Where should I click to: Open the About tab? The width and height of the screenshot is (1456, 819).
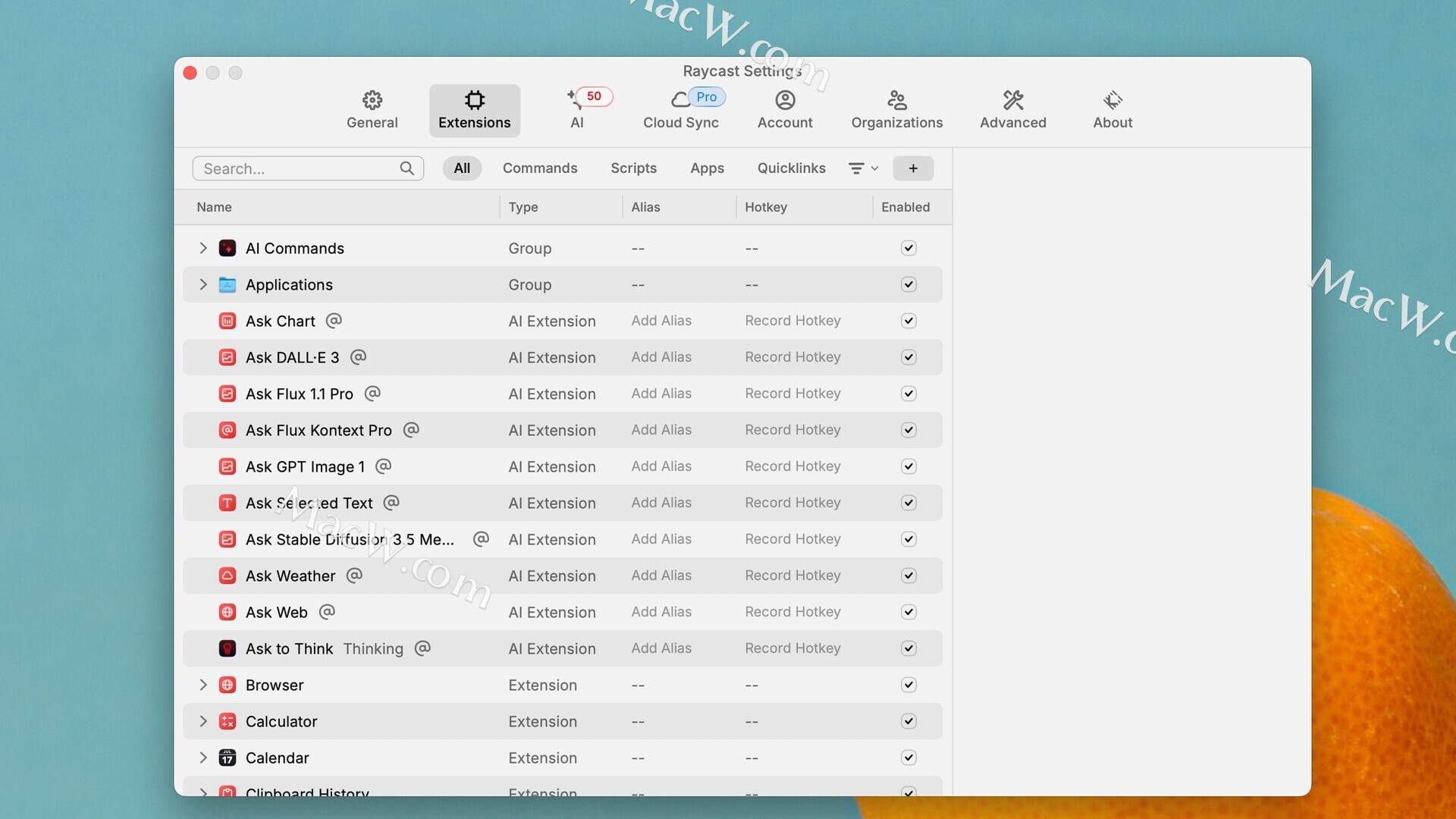[x=1112, y=110]
